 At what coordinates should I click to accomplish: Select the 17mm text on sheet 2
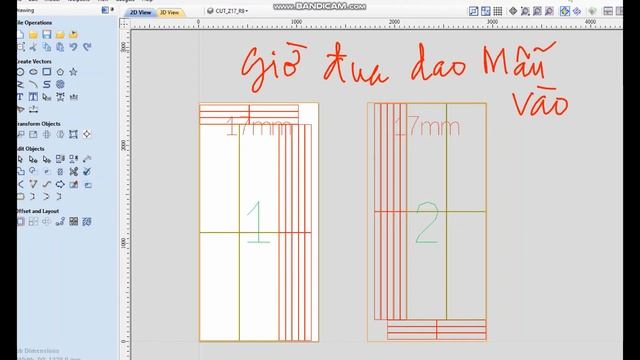tap(427, 127)
